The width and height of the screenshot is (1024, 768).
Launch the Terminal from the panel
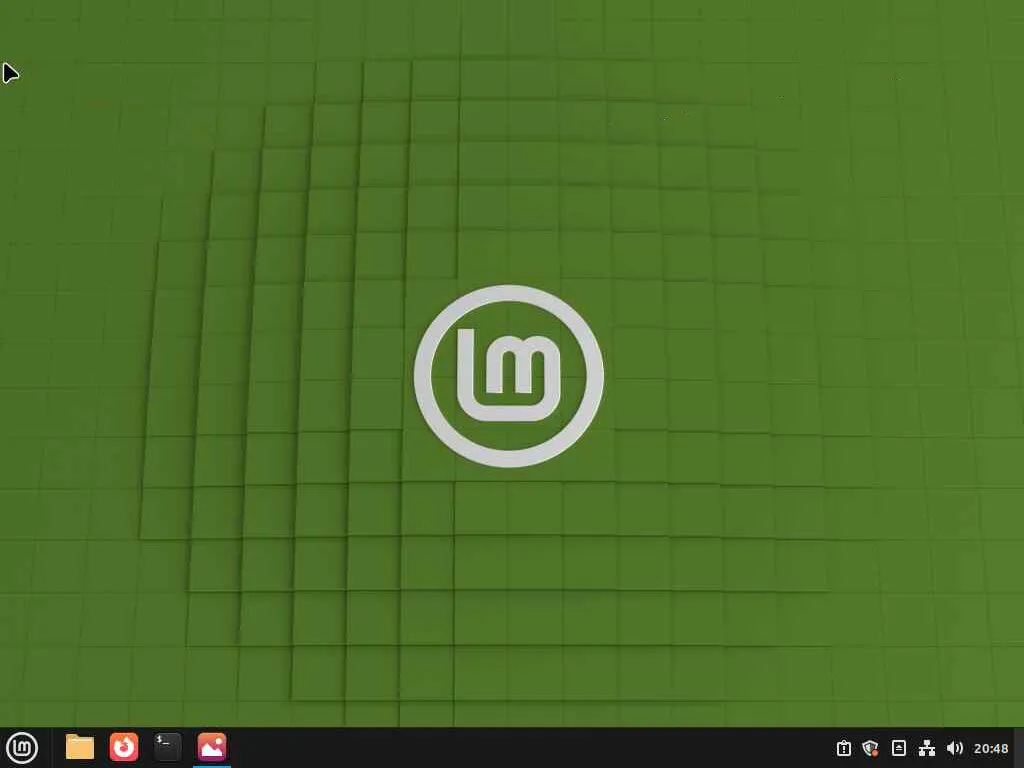click(x=167, y=747)
